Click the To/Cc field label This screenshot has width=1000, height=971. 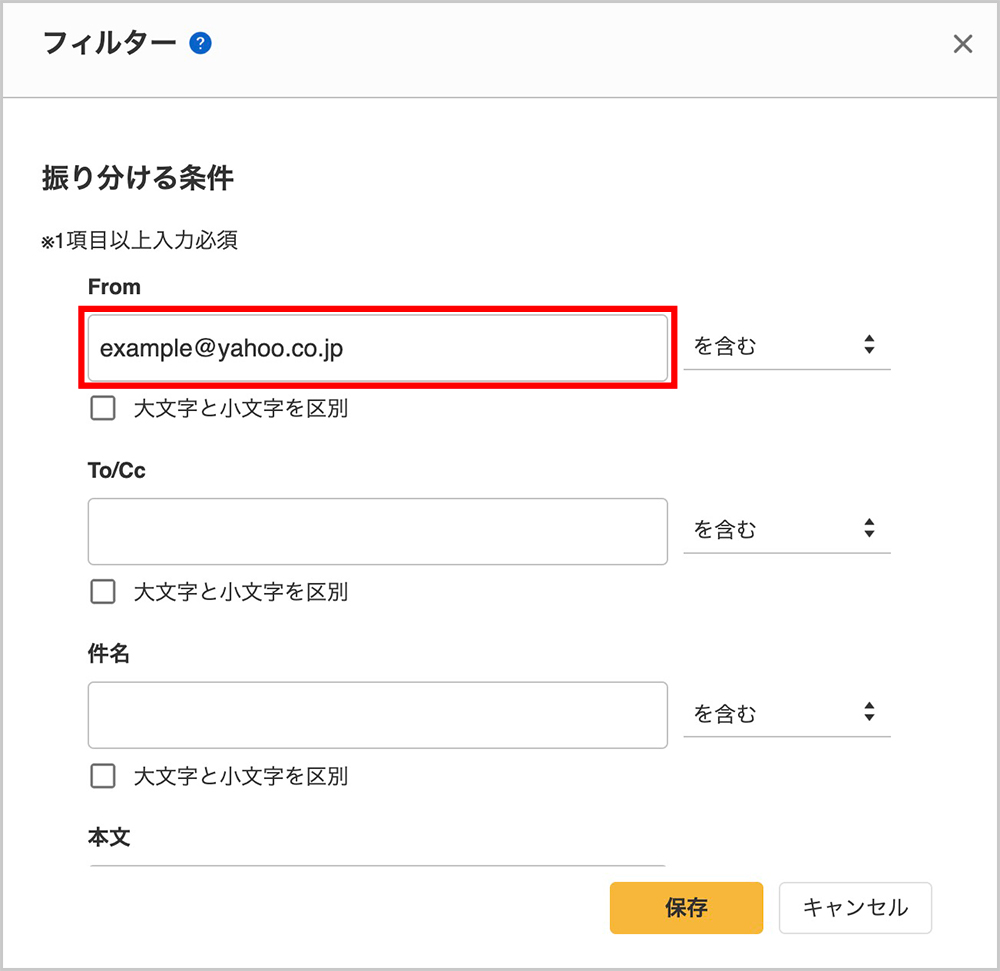coord(117,471)
